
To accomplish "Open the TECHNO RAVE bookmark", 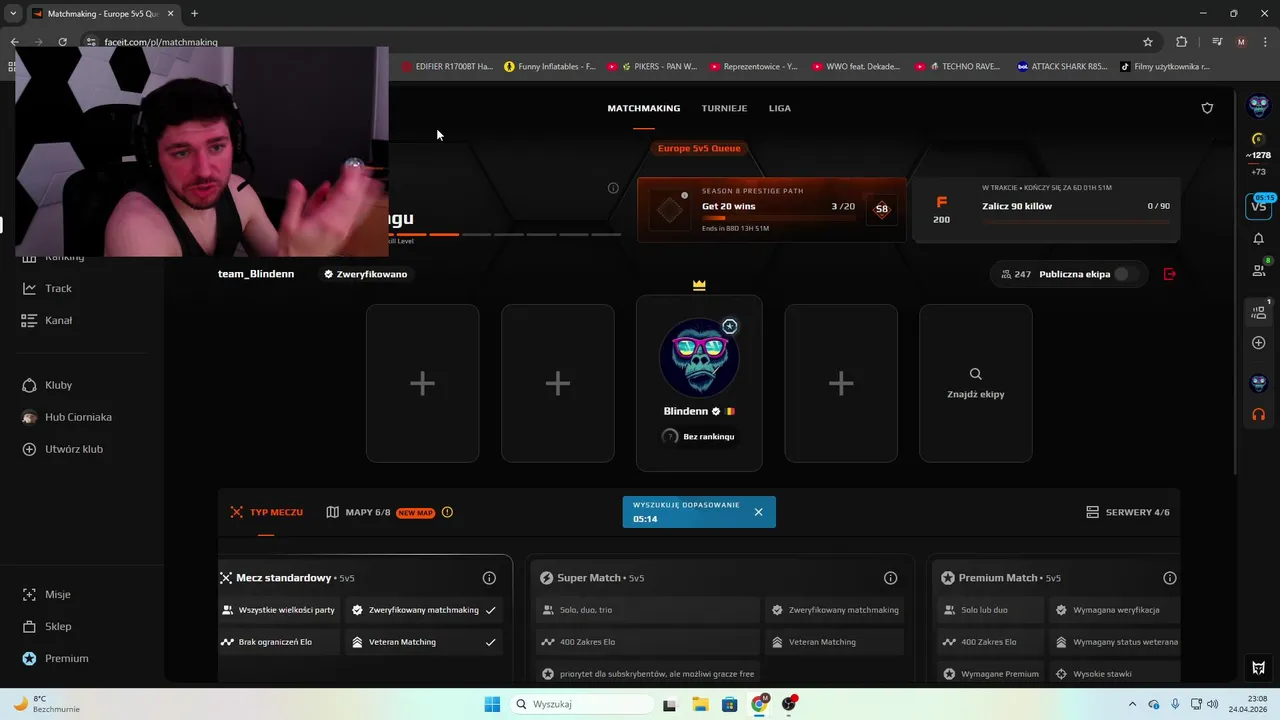I will (x=957, y=67).
